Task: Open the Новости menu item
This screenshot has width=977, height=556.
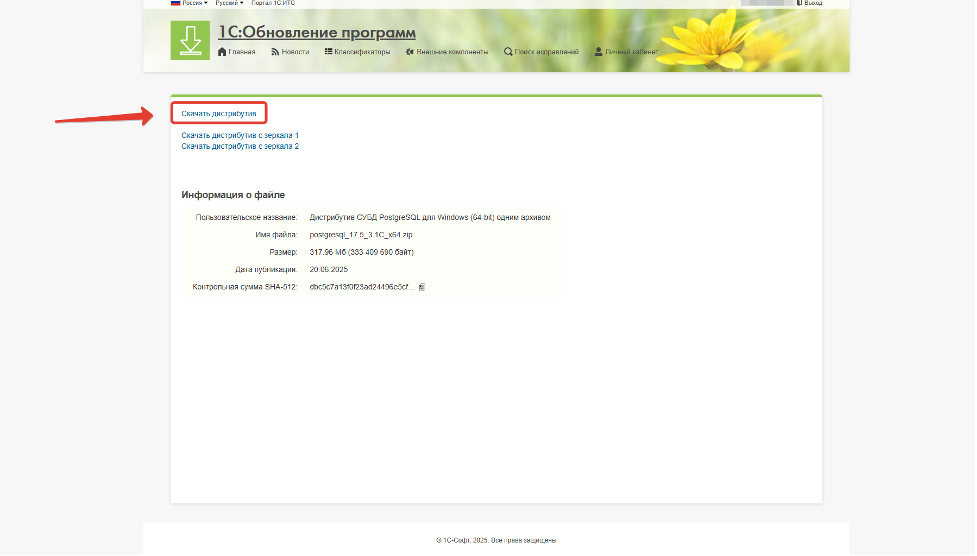Action: pyautogui.click(x=295, y=52)
